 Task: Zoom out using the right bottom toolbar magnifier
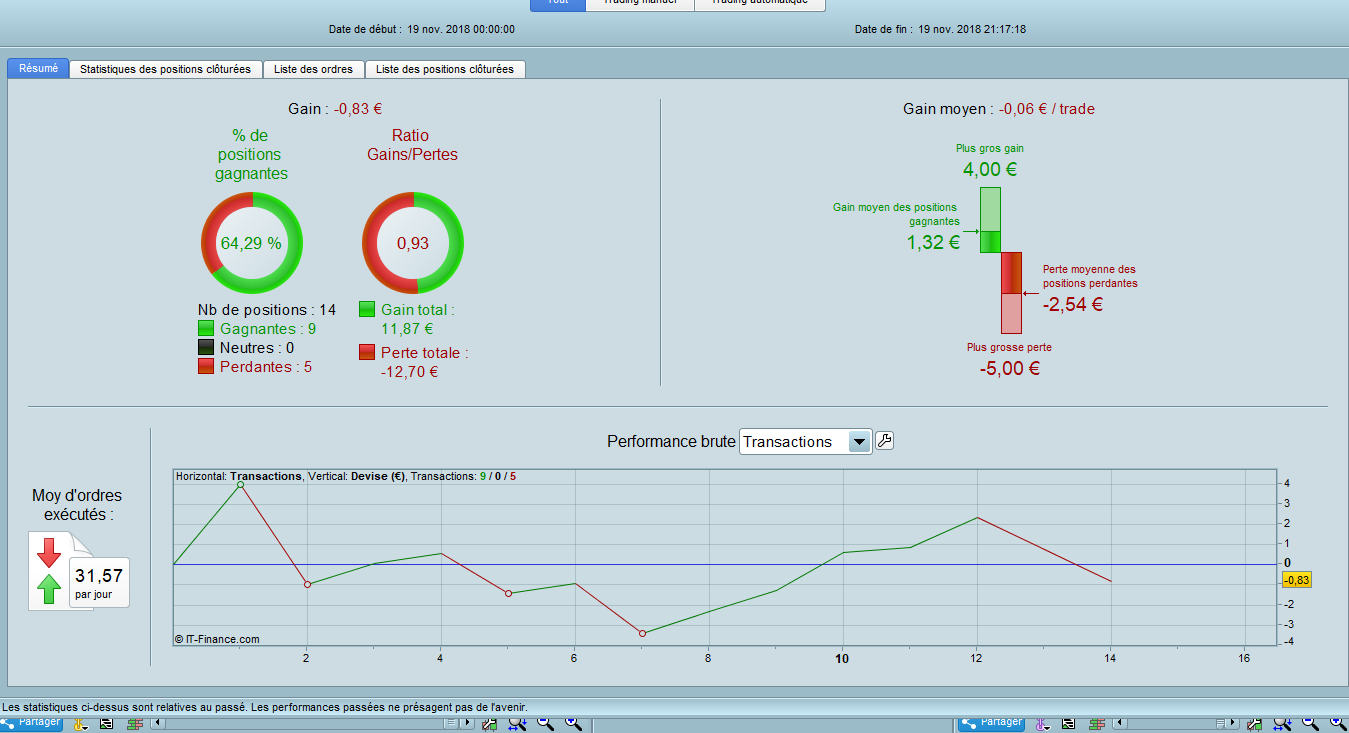coord(1310,724)
